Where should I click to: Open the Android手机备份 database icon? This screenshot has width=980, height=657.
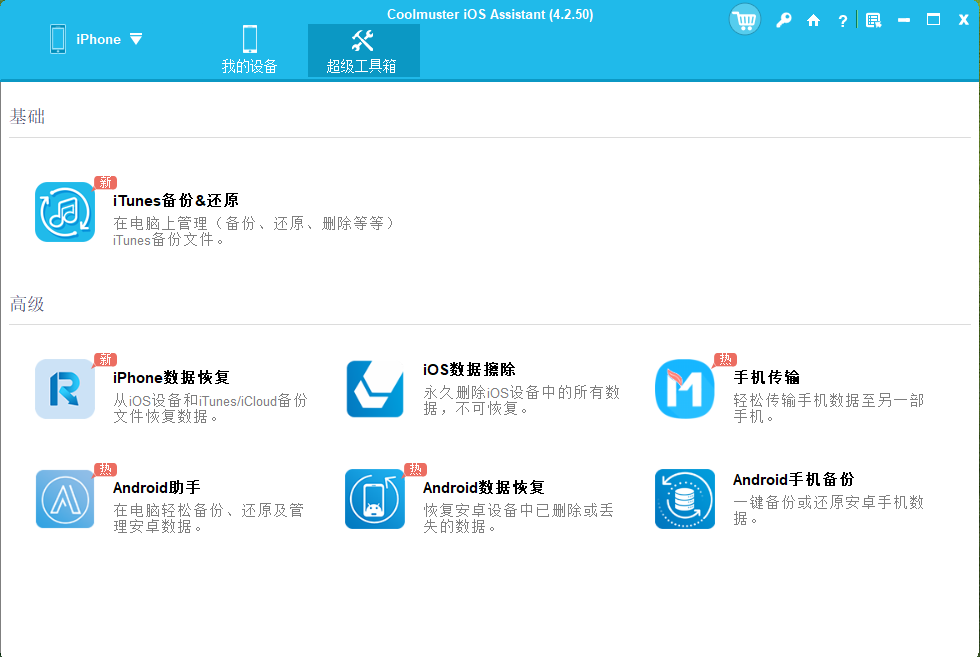685,499
